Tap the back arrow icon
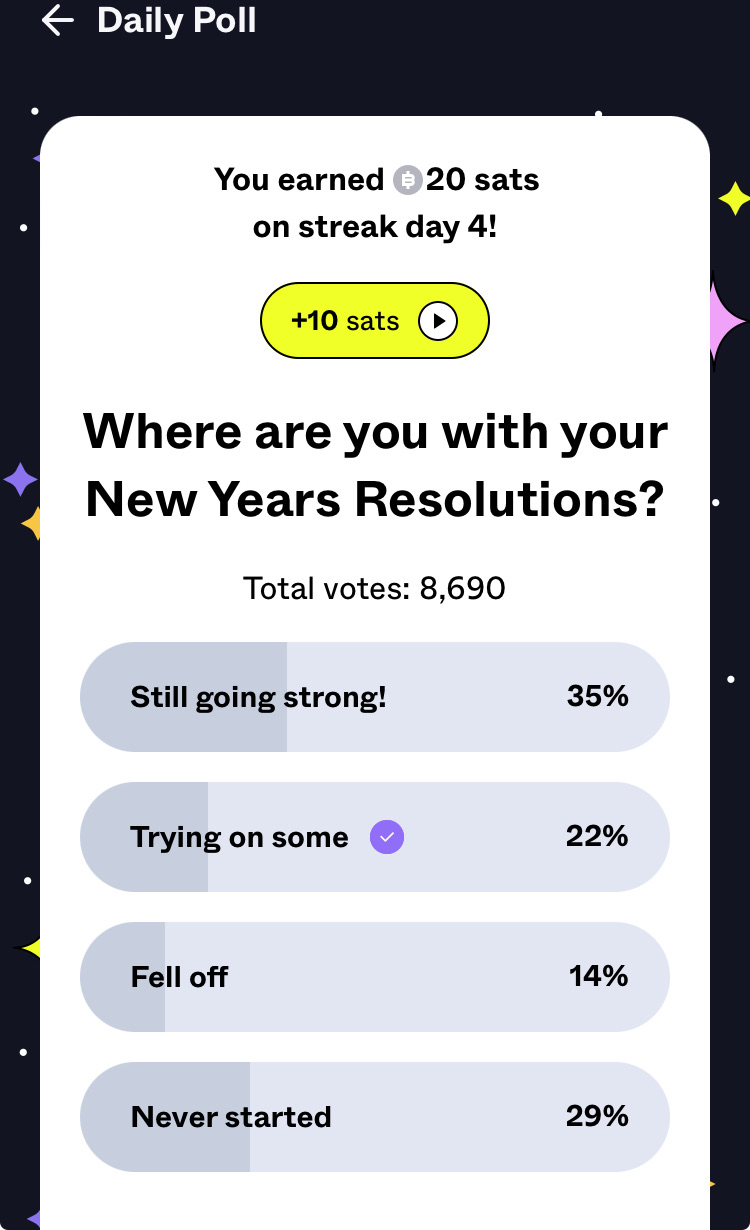 pos(58,21)
